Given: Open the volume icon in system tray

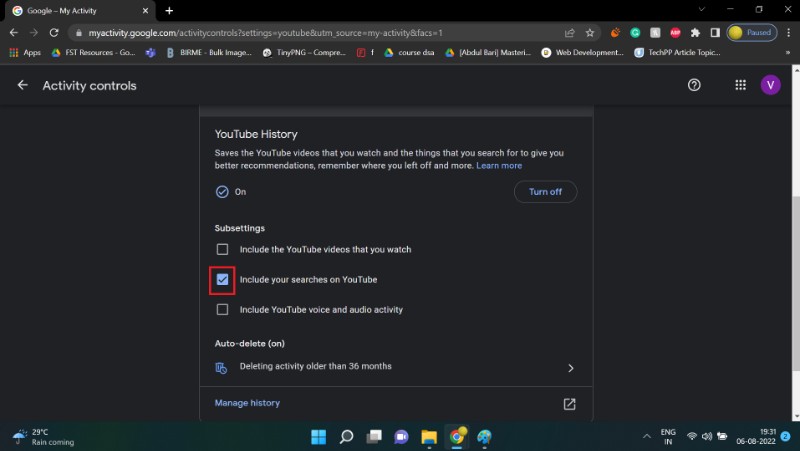Looking at the screenshot, I should 707,436.
